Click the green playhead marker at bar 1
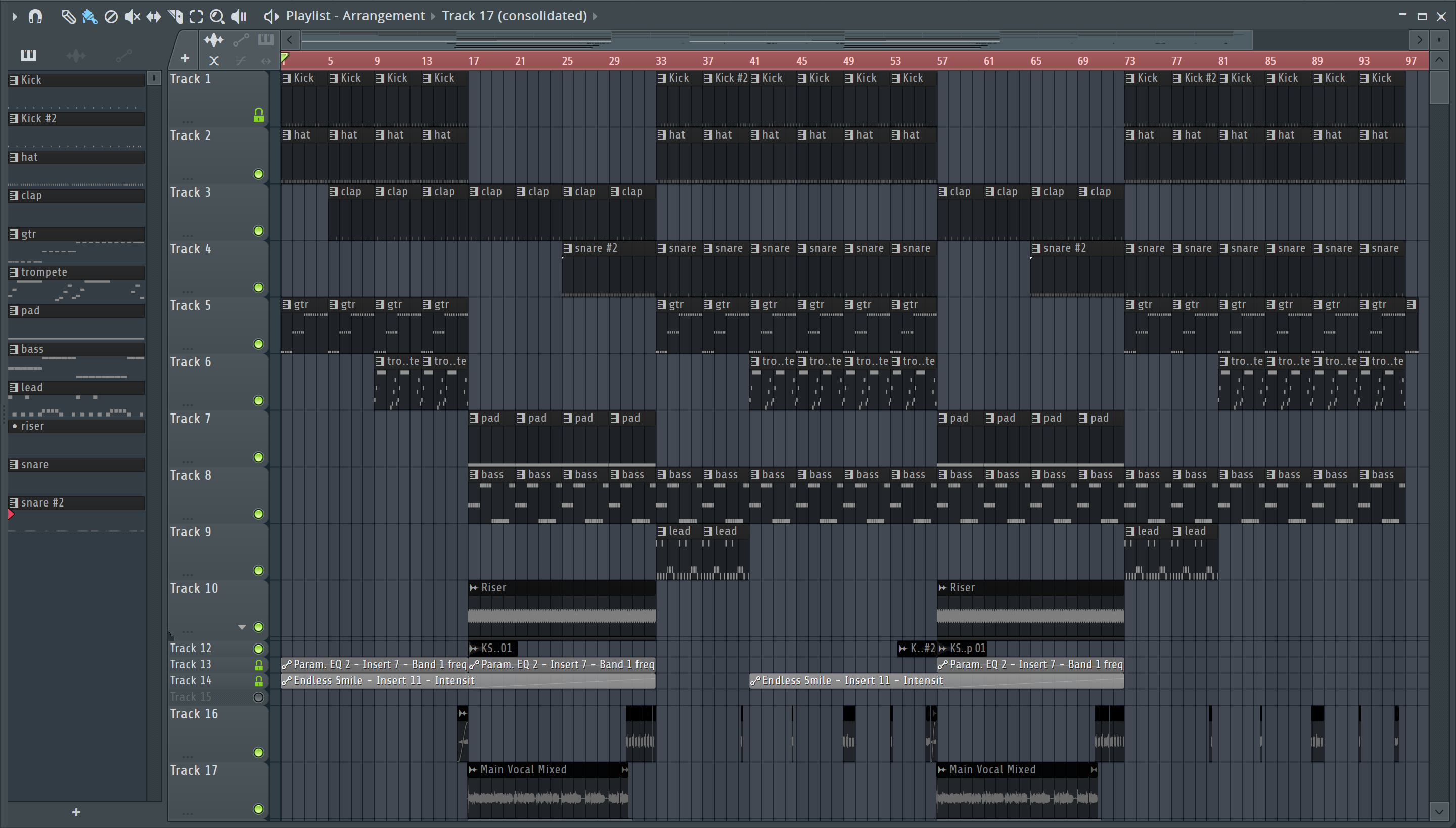The image size is (1456, 828). [x=284, y=57]
